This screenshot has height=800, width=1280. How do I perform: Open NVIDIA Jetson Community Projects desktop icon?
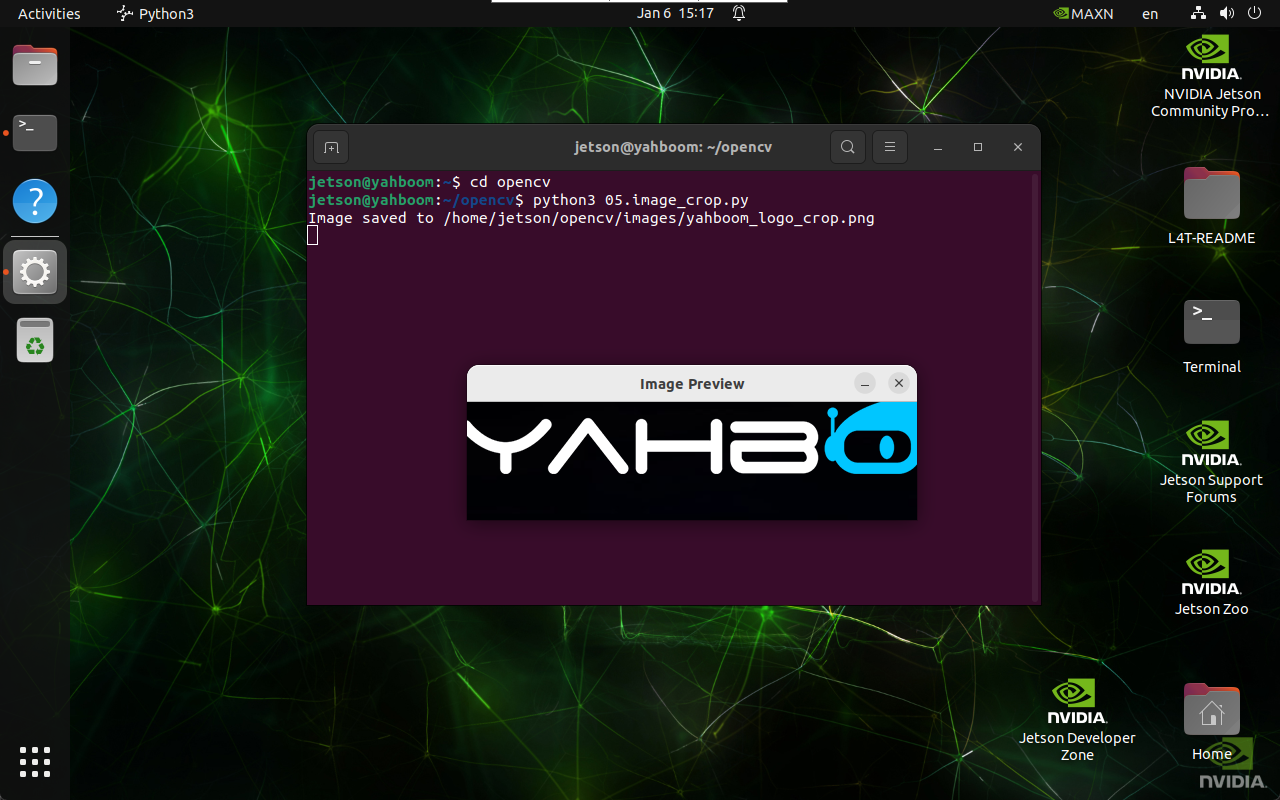coord(1210,77)
